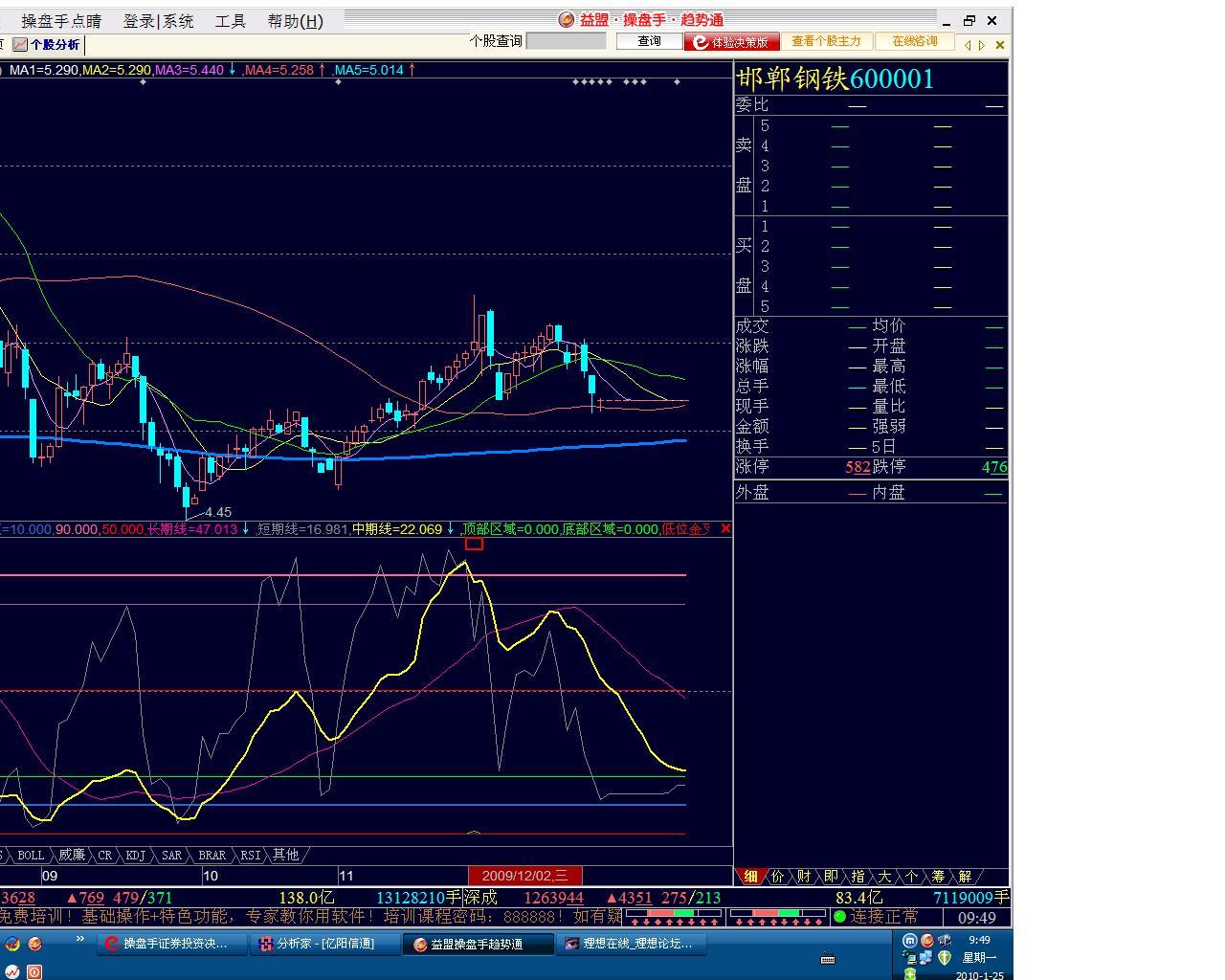Viewport: 1225px width, 980px height.
Task: Select the 财 tab in the side panel
Action: 804,876
